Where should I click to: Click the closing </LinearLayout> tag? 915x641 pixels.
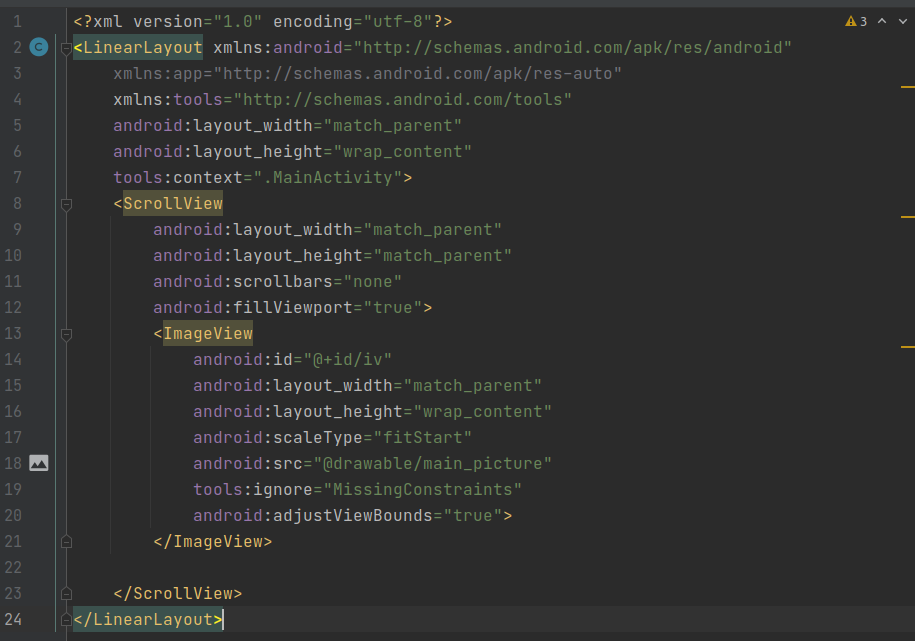(148, 619)
